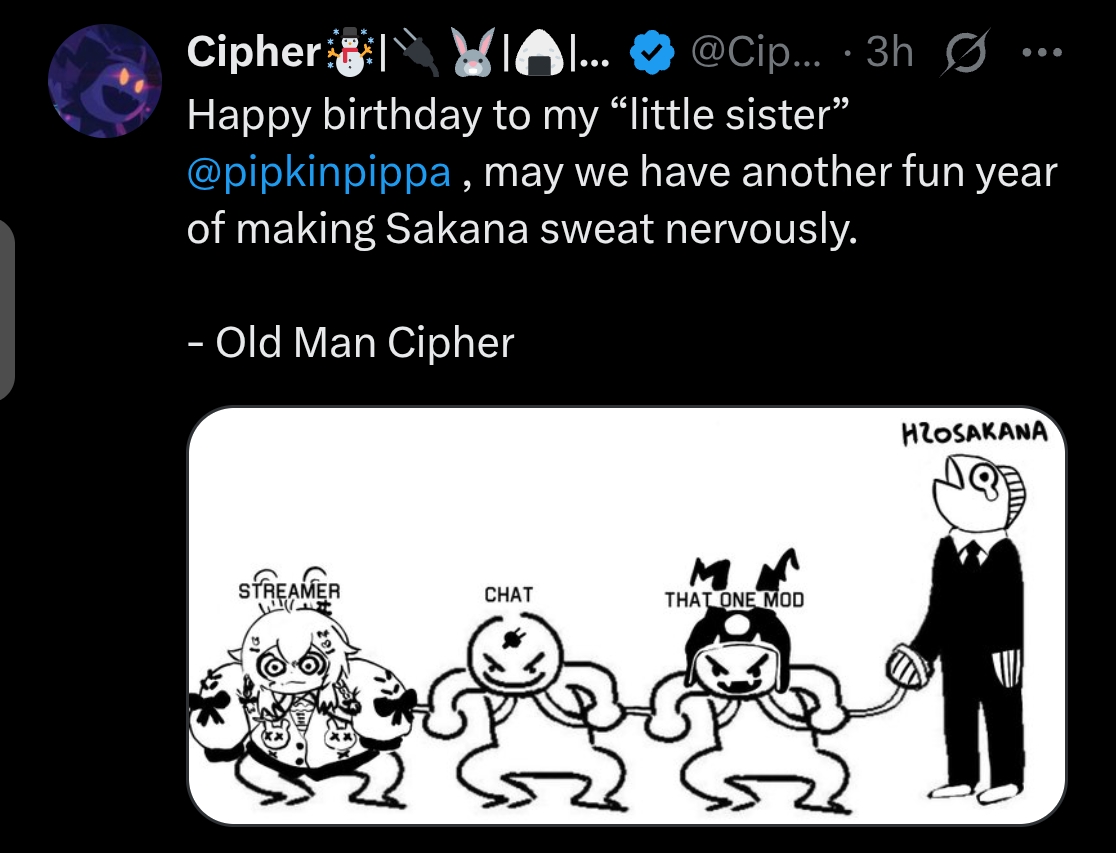The image size is (1116, 853).
Task: Click the Cipher display name
Action: pyautogui.click(x=253, y=54)
